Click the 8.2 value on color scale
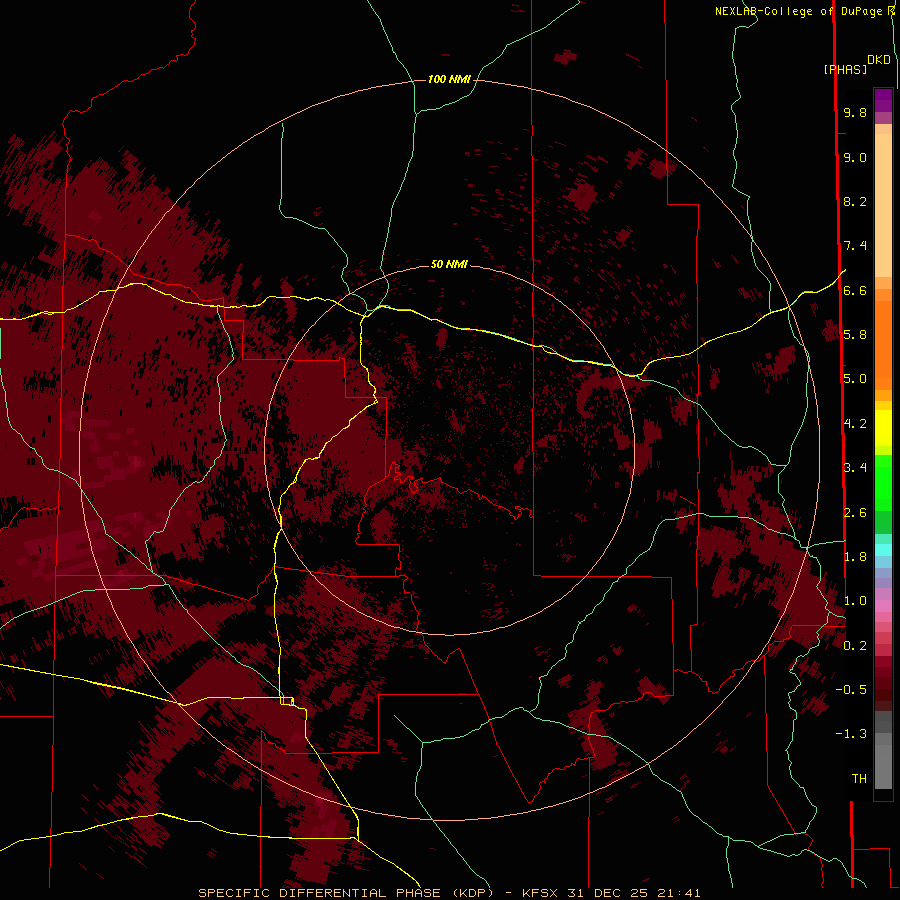Screen dimensions: 900x900 (855, 201)
